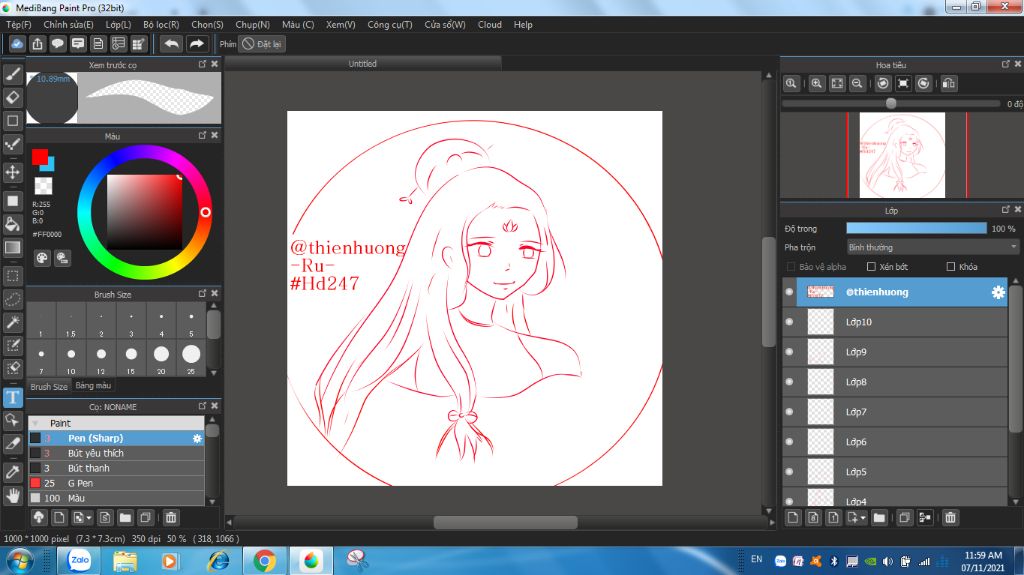Viewport: 1024px width, 575px height.
Task: Select the Lasso selection tool
Action: 12,299
